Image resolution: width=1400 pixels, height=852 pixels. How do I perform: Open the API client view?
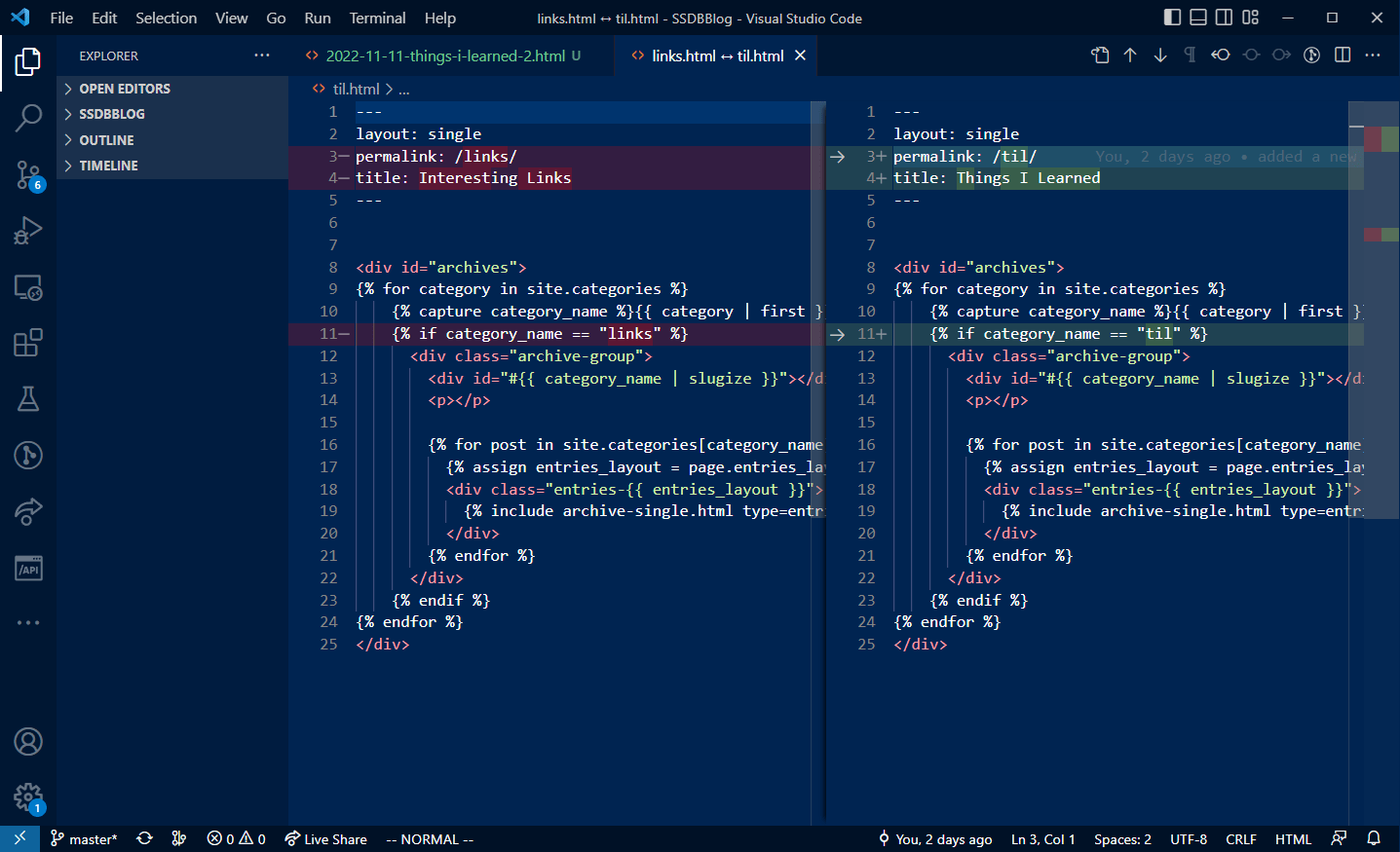pos(28,568)
